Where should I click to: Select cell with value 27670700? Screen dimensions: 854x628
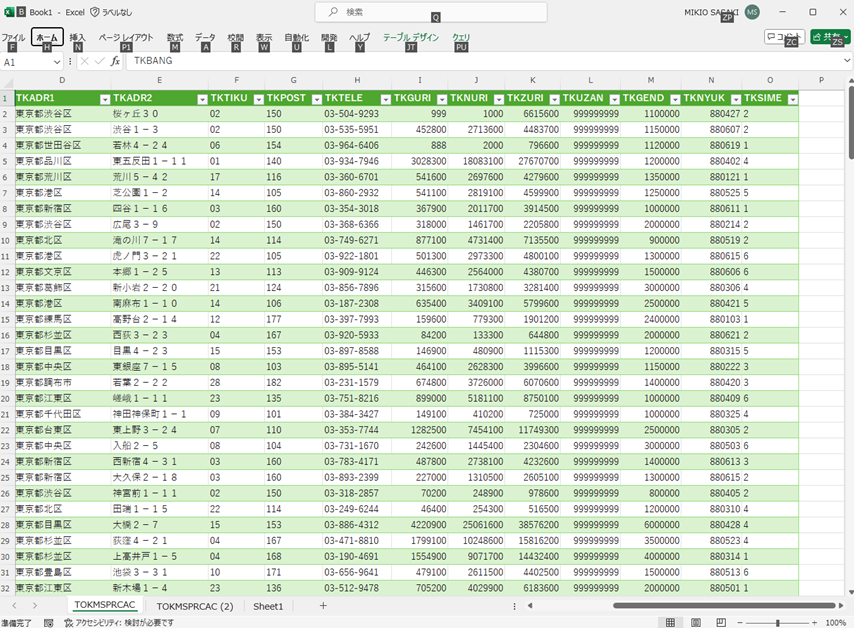533,161
